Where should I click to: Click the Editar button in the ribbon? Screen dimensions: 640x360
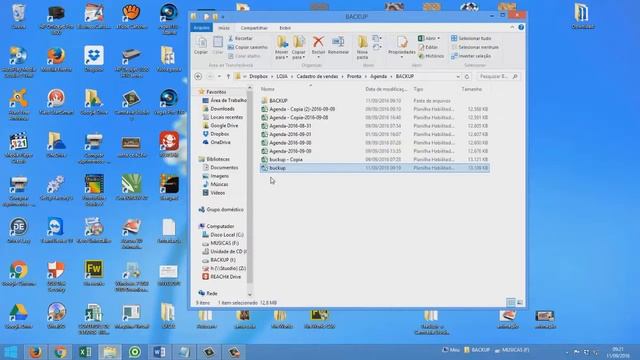(x=428, y=47)
